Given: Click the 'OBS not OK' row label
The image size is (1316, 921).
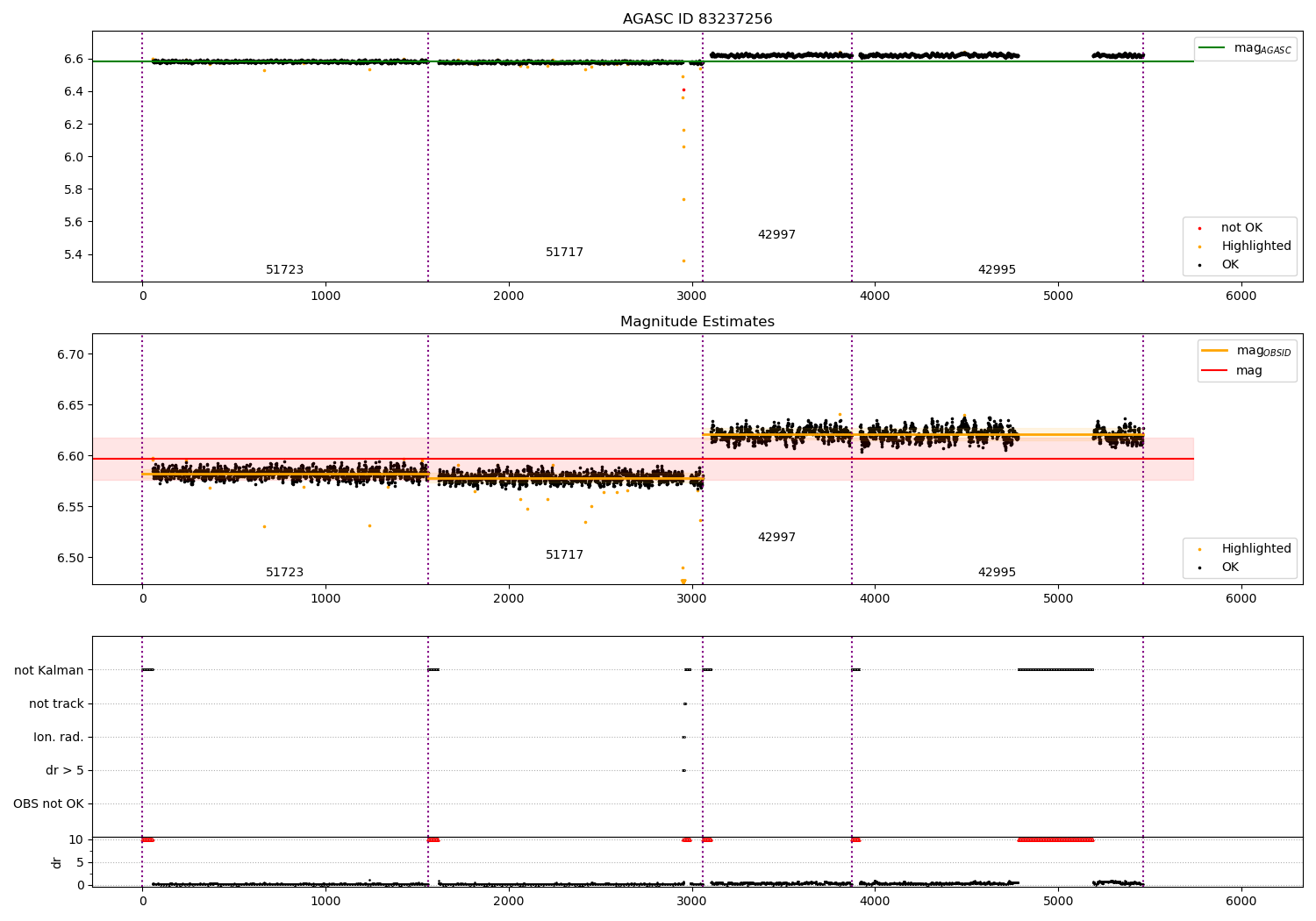Looking at the screenshot, I should [49, 804].
